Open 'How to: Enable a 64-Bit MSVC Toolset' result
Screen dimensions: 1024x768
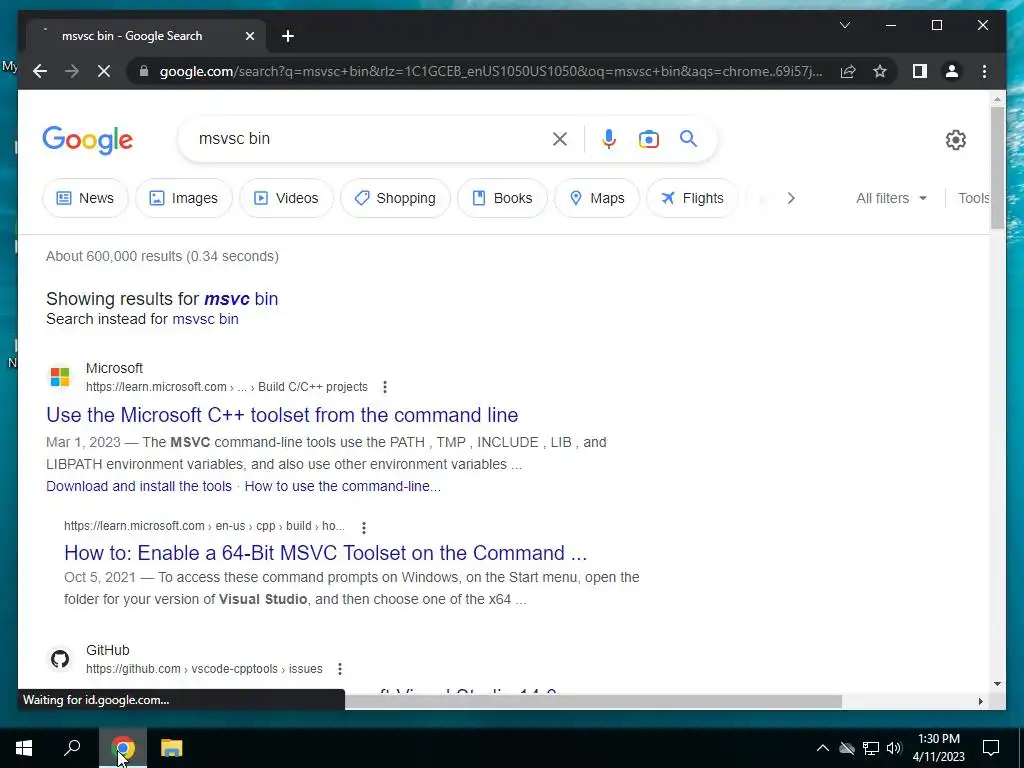click(x=325, y=553)
